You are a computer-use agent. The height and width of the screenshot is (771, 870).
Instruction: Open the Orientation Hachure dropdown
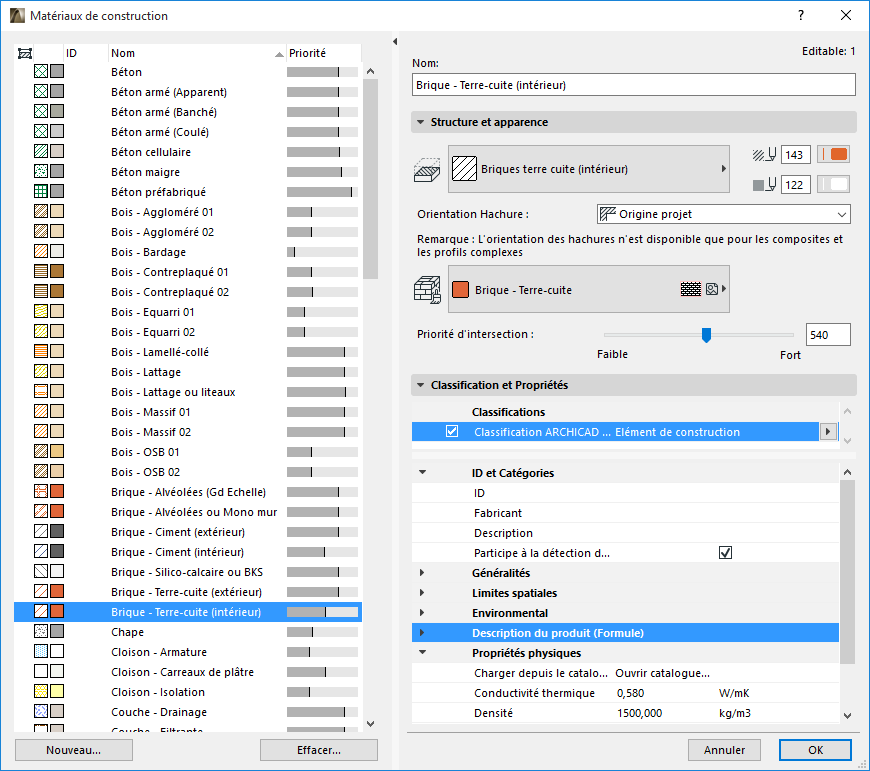724,214
